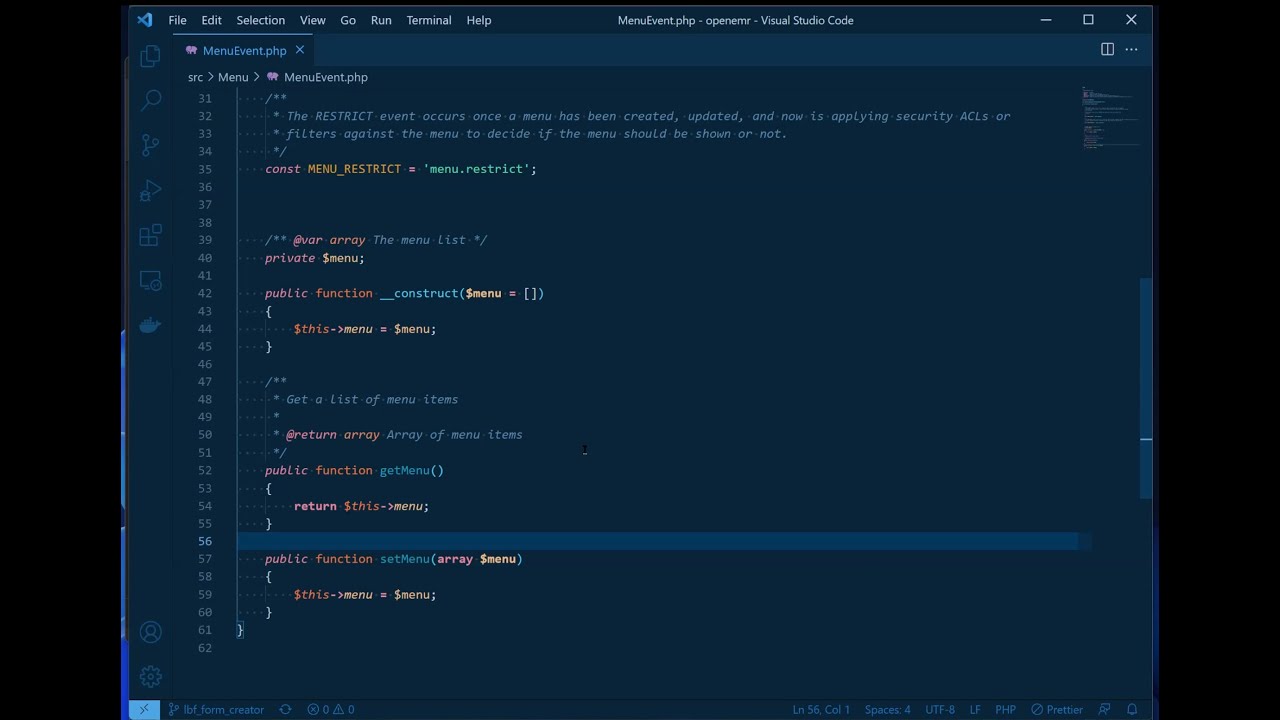Viewport: 1280px width, 720px height.
Task: Open the File menu
Action: pos(177,20)
